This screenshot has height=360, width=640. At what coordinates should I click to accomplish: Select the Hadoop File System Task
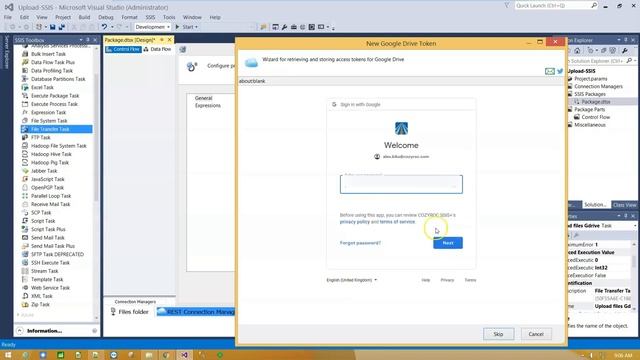tap(58, 146)
